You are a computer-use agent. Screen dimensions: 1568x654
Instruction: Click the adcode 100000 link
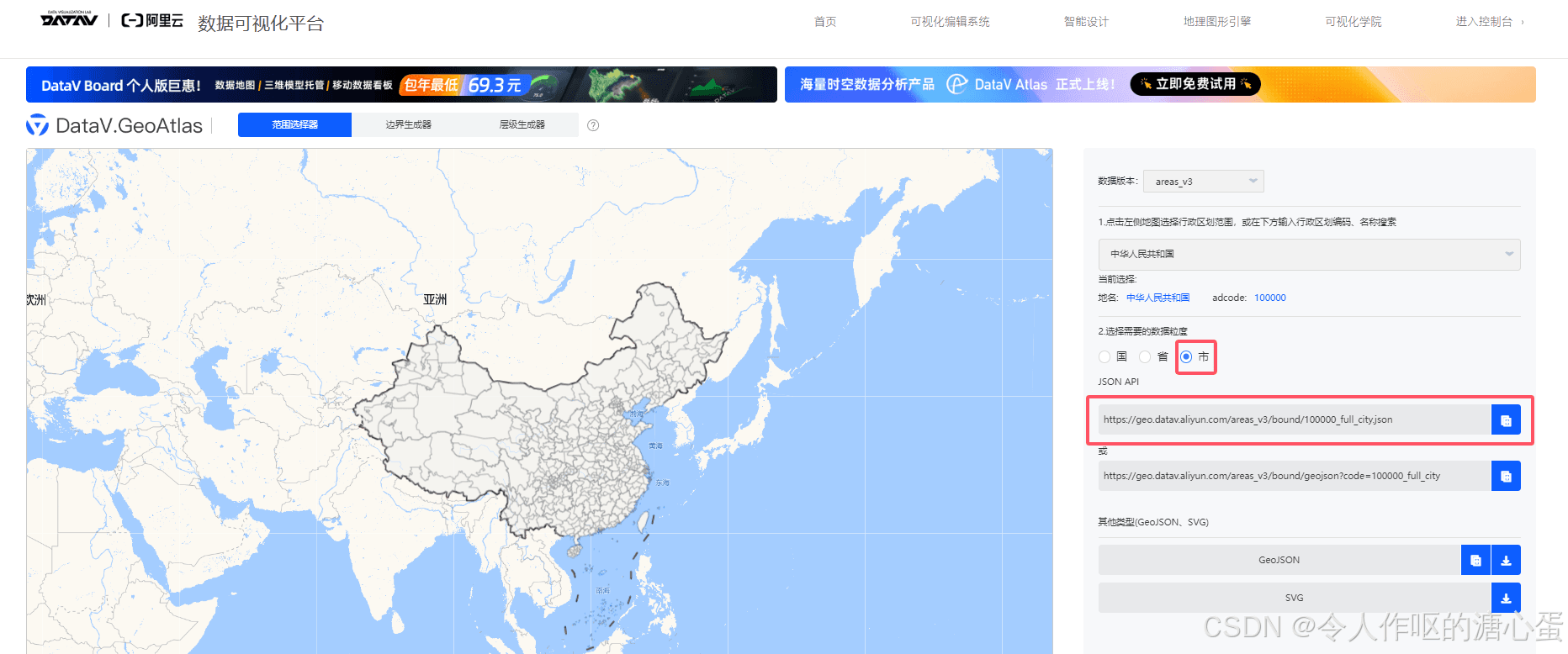tap(1269, 298)
